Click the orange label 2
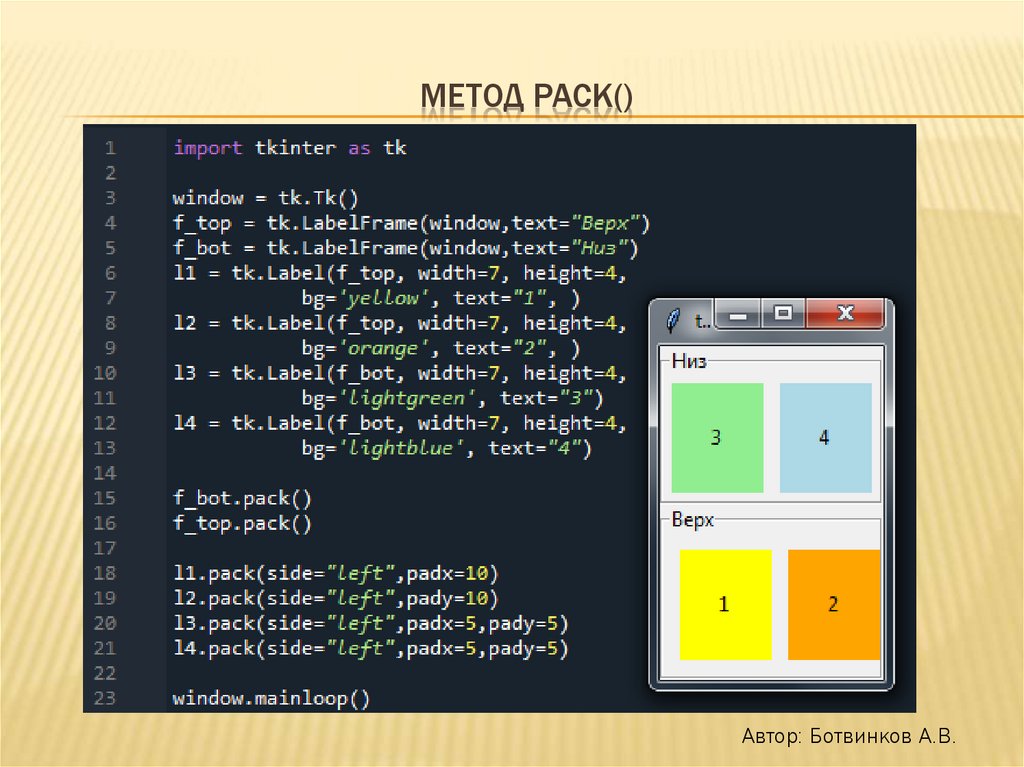Image resolution: width=1024 pixels, height=767 pixels. tap(834, 604)
